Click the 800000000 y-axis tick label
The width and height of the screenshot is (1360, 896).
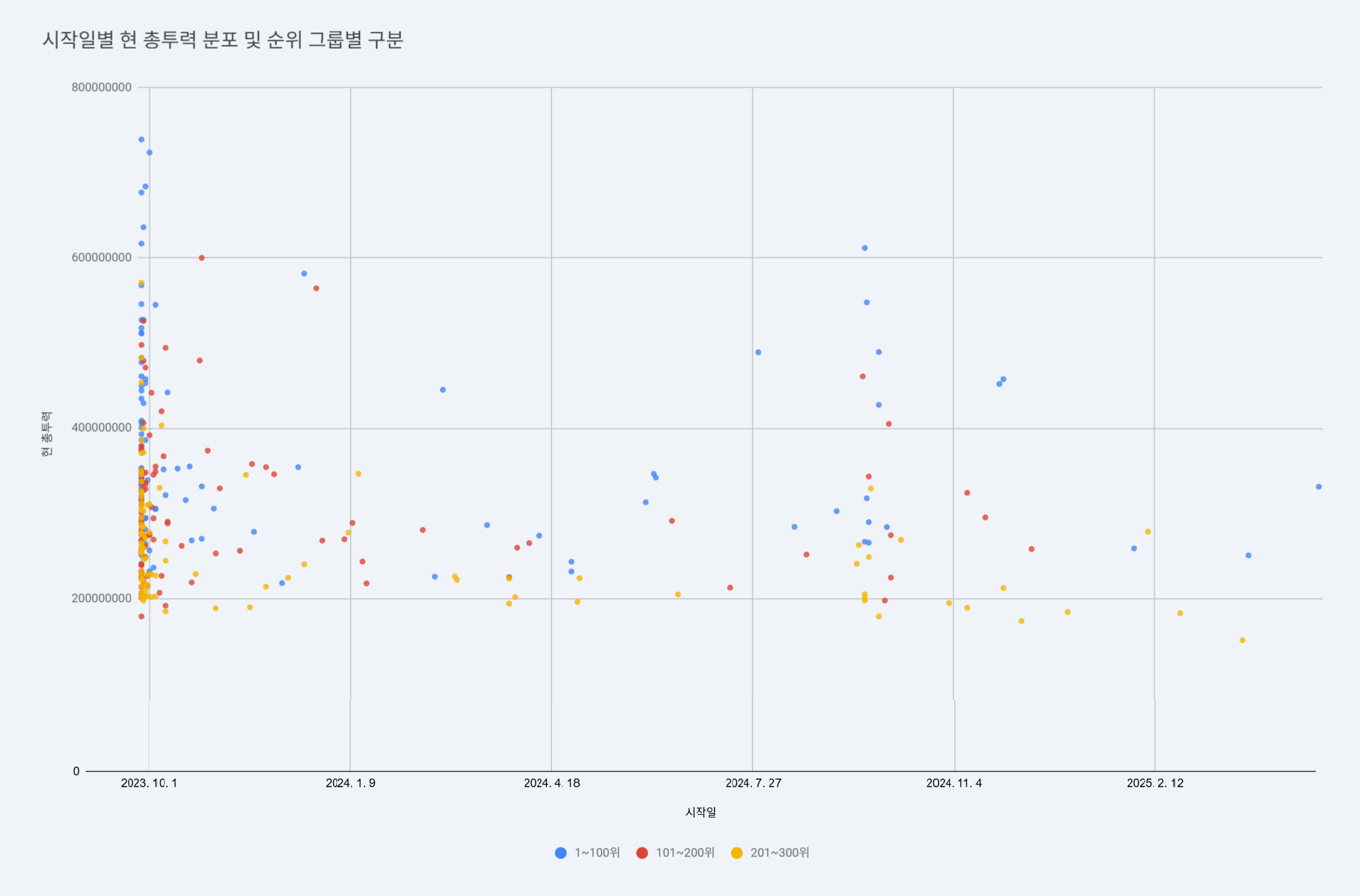pyautogui.click(x=102, y=88)
